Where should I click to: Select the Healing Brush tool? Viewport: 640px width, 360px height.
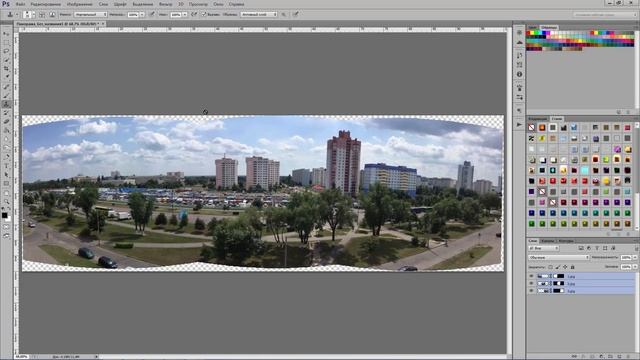click(x=6, y=87)
